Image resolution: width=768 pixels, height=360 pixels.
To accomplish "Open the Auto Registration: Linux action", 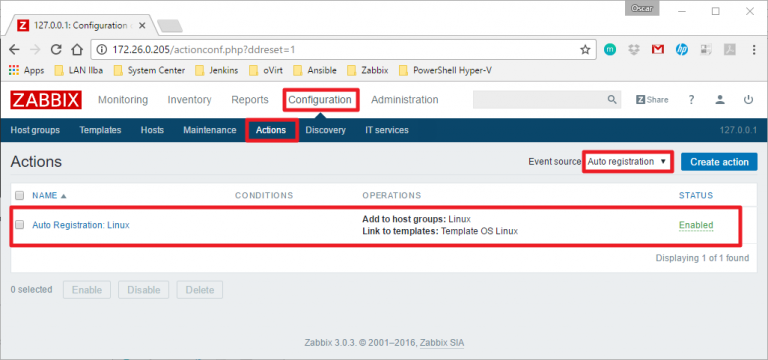I will 81,225.
